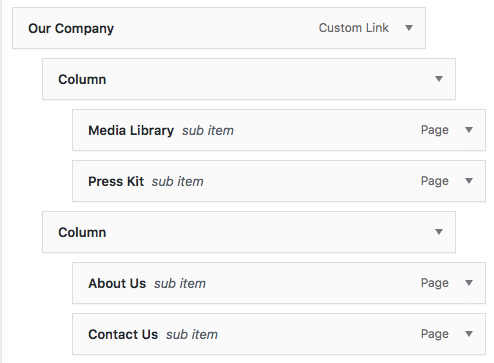494x363 pixels.
Task: Click the Page label on Contact Us
Action: tap(435, 334)
